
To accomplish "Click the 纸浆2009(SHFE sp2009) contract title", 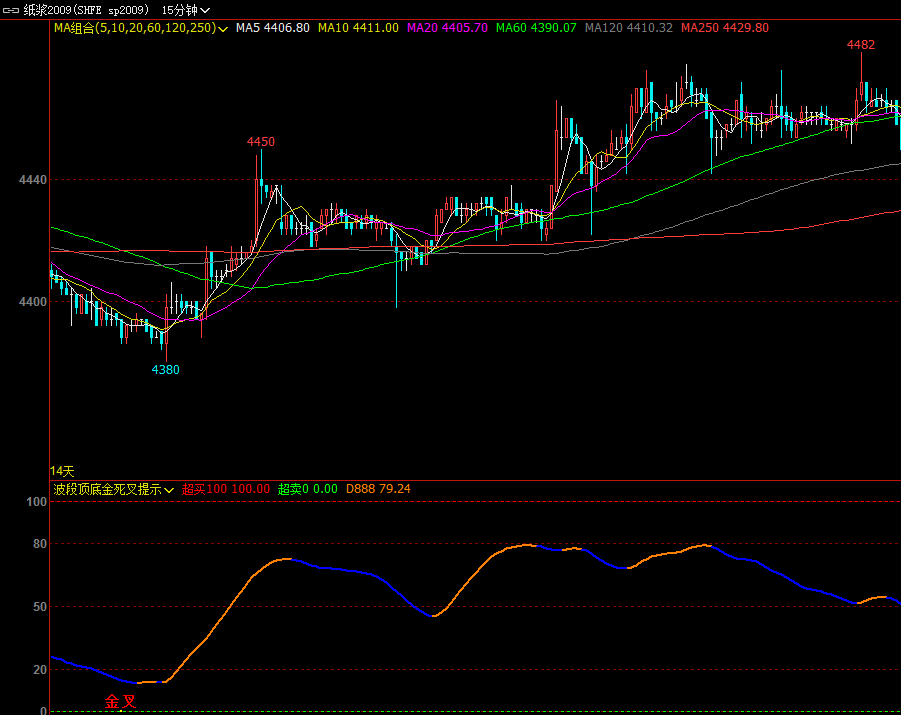I will click(86, 10).
